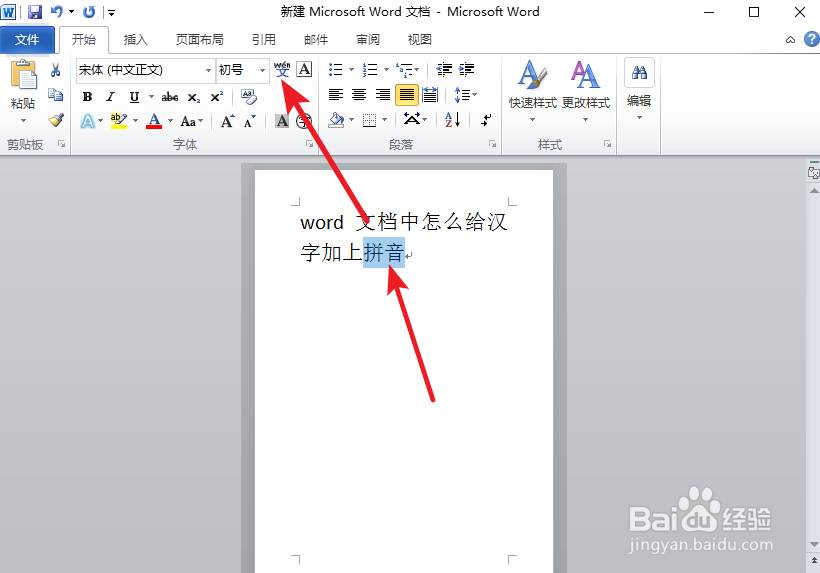
Task: Click the Undo arrow
Action: 56,12
